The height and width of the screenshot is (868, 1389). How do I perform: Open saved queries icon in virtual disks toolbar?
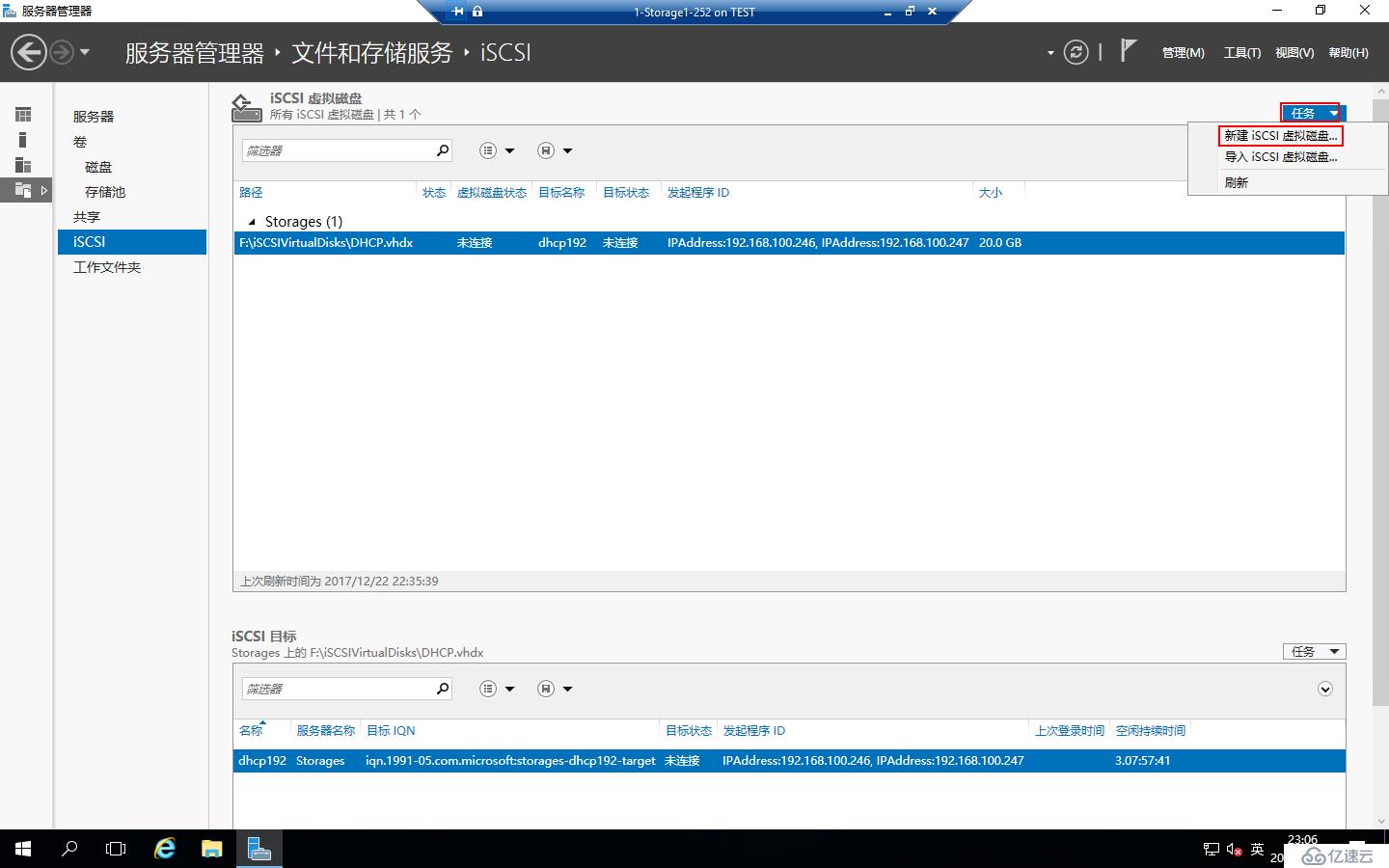coord(546,150)
